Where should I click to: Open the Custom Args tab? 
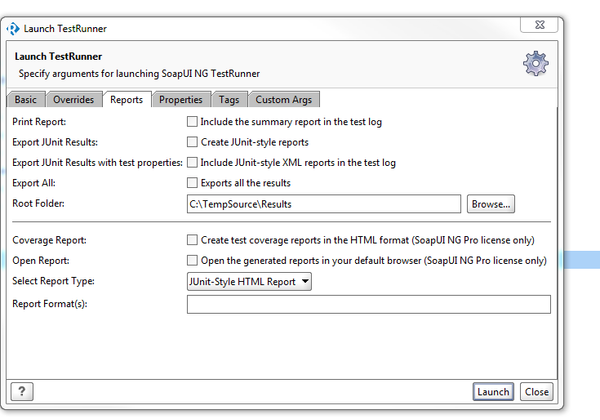[284, 99]
